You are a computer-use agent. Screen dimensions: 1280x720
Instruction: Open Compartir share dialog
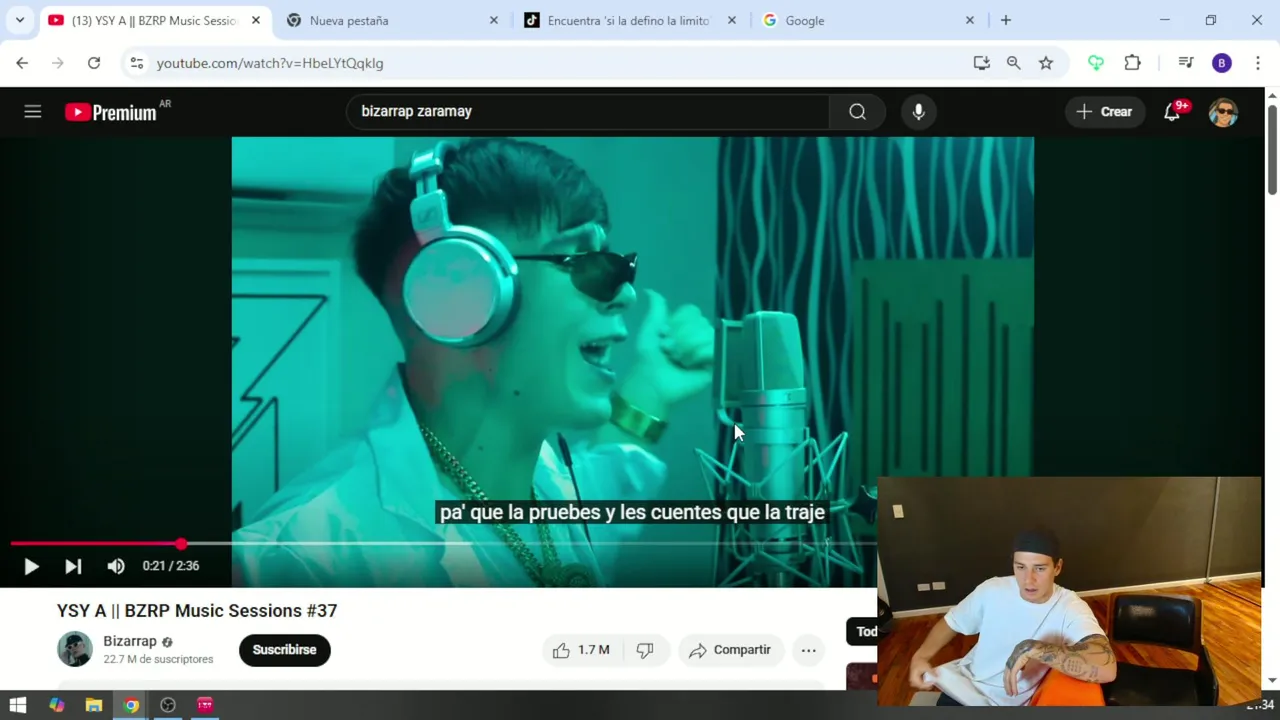pyautogui.click(x=730, y=650)
